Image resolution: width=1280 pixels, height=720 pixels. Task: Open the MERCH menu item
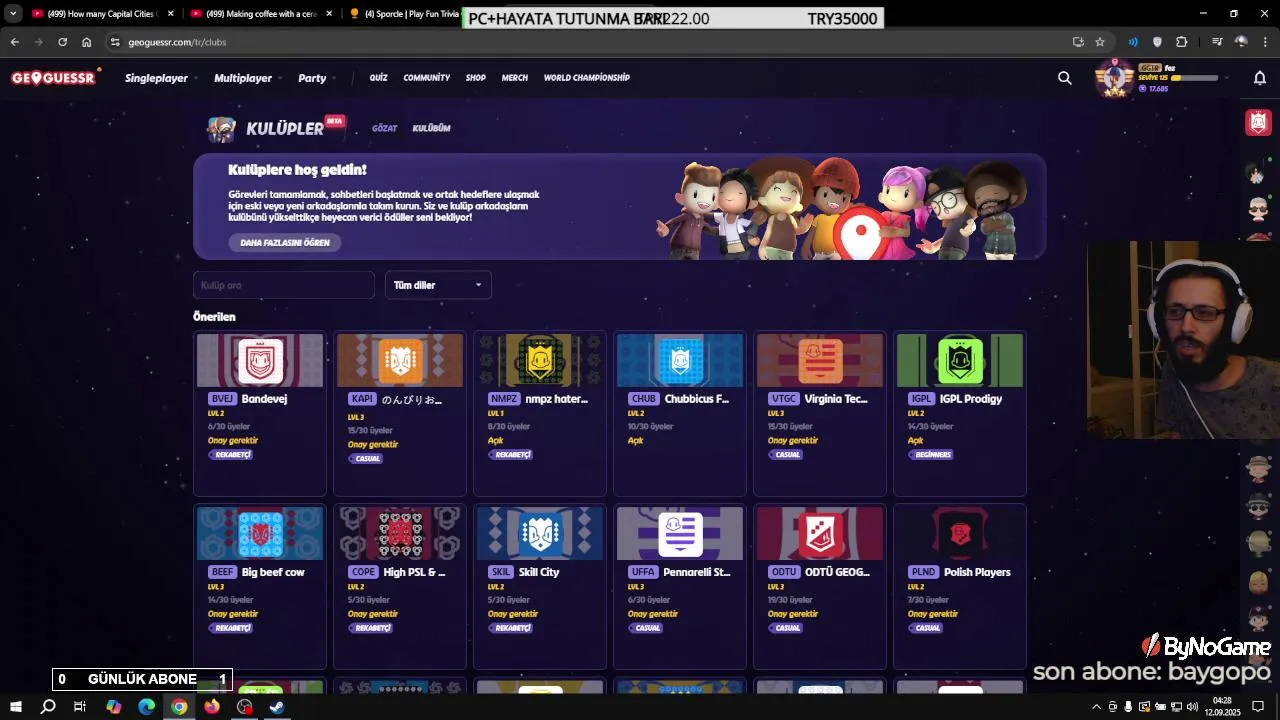tap(515, 78)
